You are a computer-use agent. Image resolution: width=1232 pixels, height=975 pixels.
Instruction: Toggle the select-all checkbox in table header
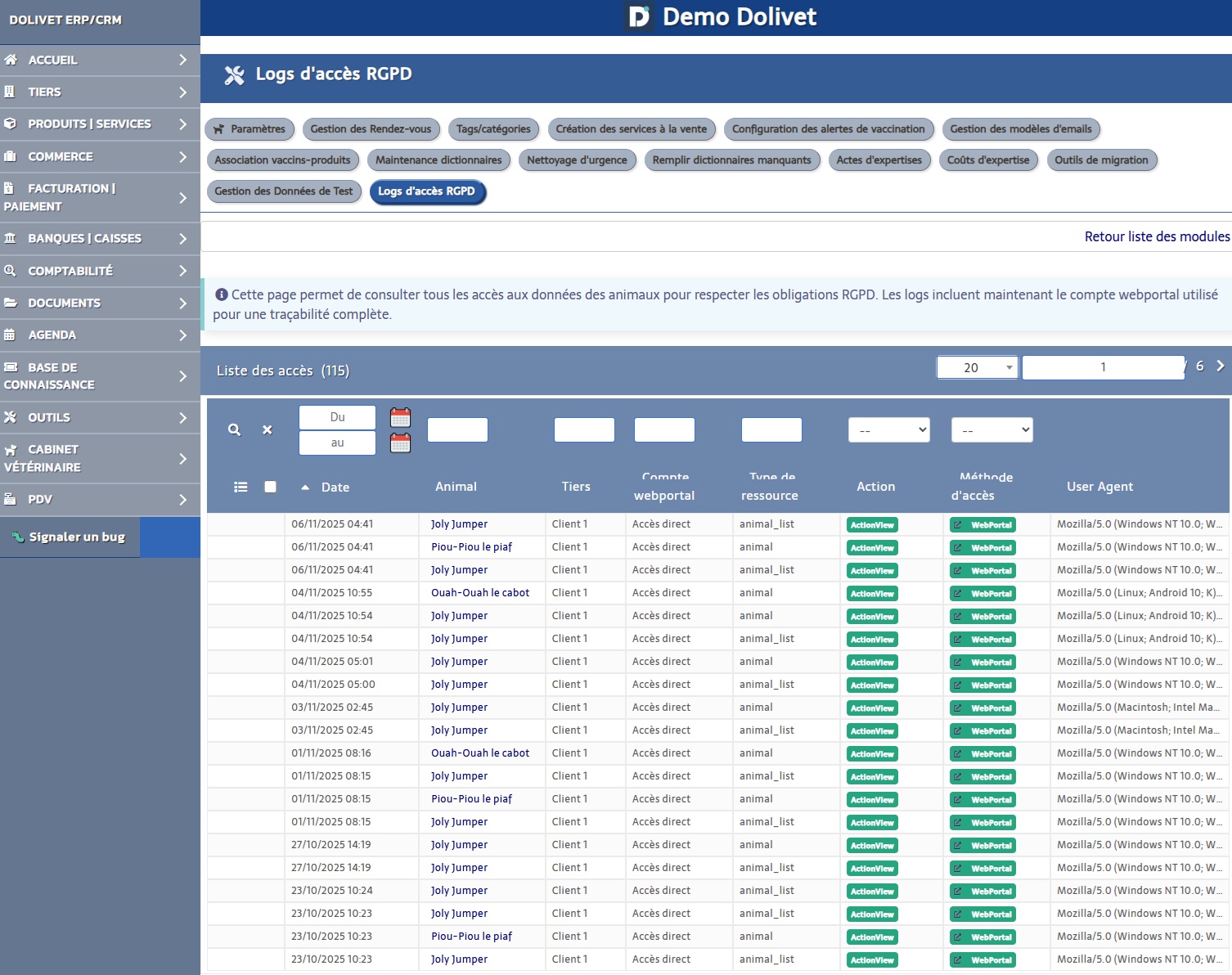(270, 487)
